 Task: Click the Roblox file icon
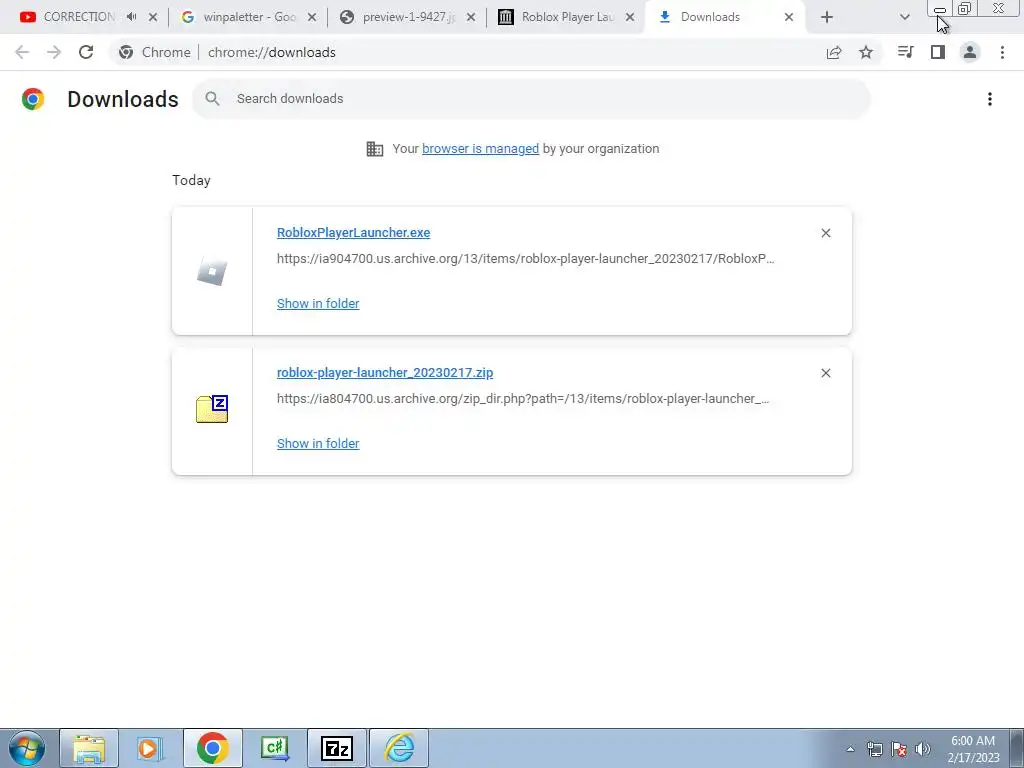[212, 271]
